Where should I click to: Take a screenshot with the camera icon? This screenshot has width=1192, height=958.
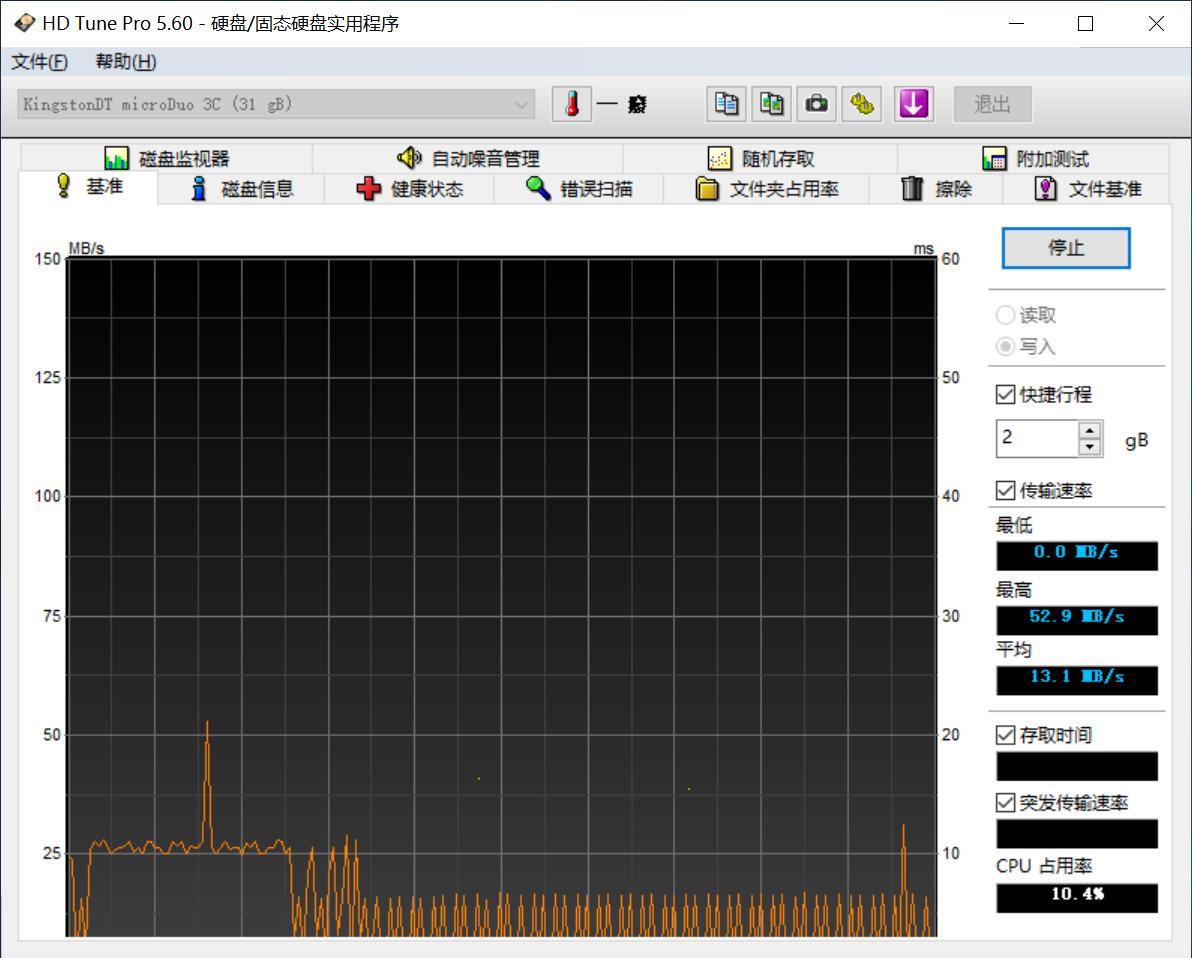pos(816,104)
